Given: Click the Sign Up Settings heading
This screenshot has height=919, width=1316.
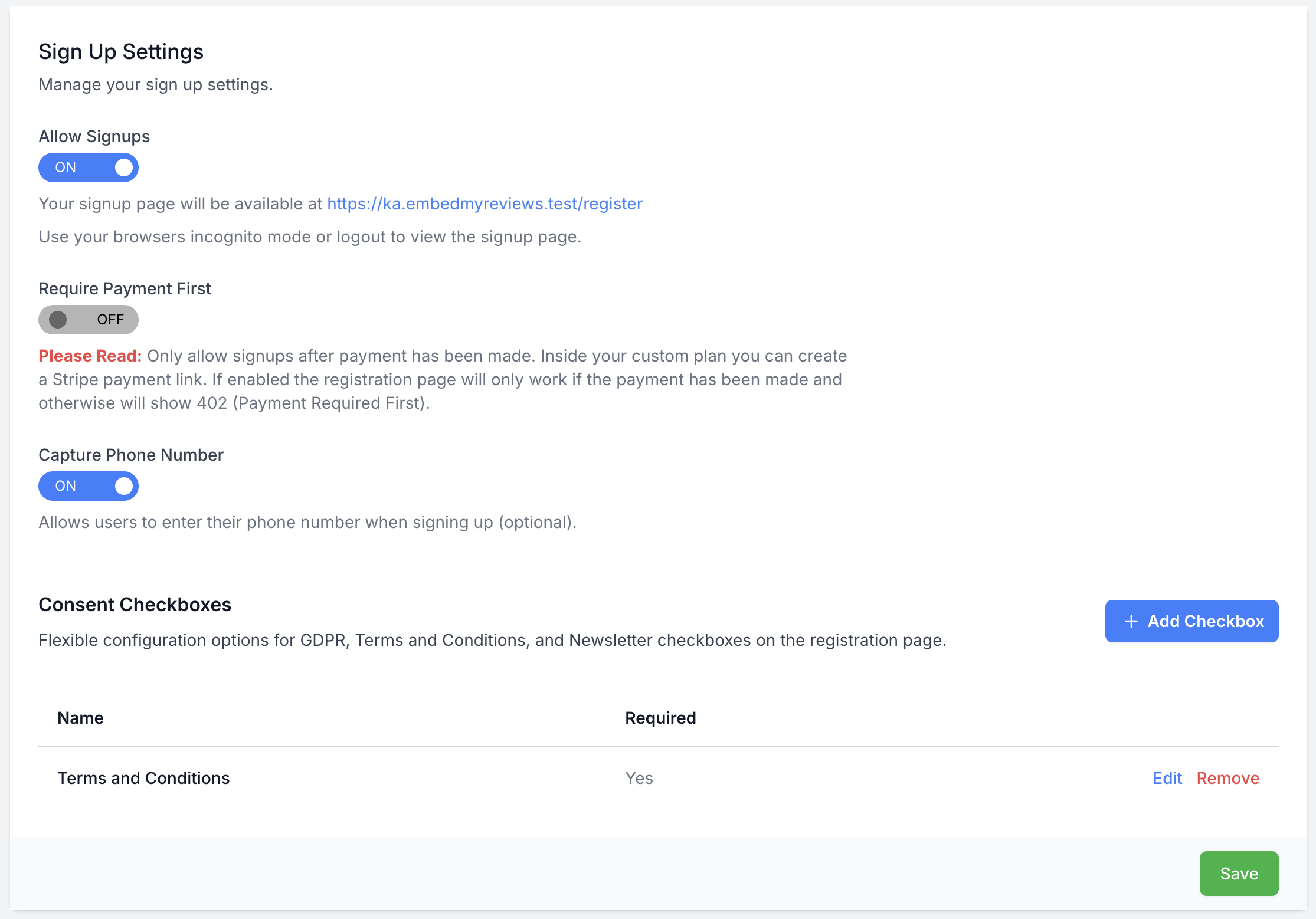Looking at the screenshot, I should pos(121,52).
